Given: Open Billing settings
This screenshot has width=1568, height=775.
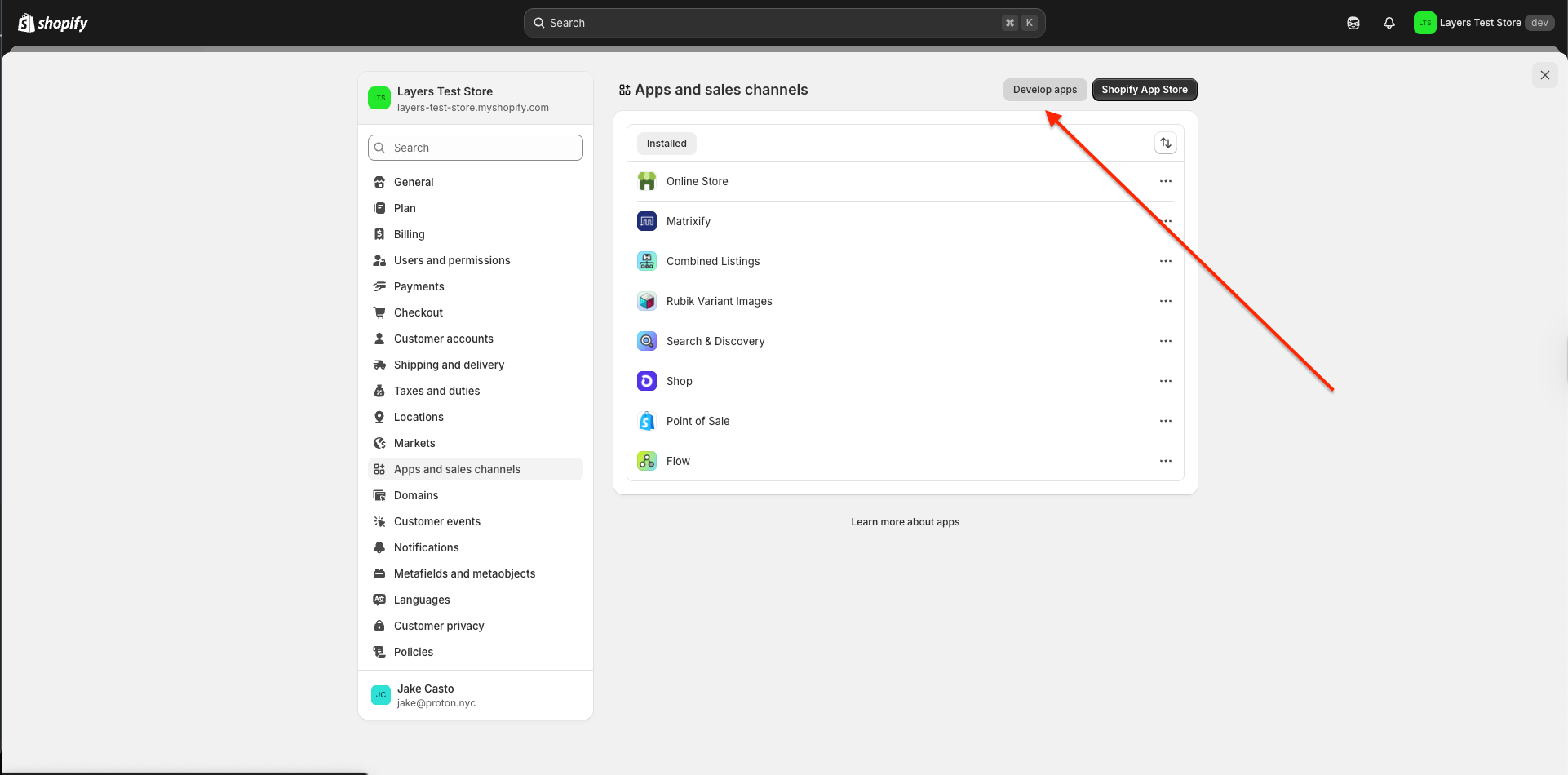Looking at the screenshot, I should [x=476, y=234].
